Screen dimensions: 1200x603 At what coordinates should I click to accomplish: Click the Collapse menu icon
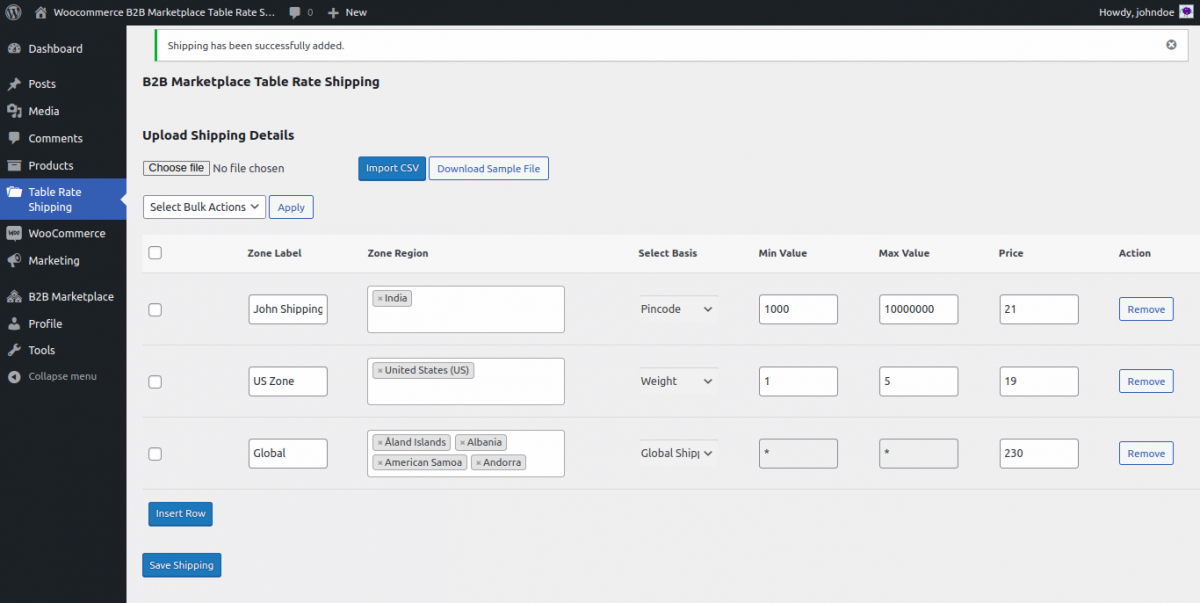pyautogui.click(x=14, y=377)
